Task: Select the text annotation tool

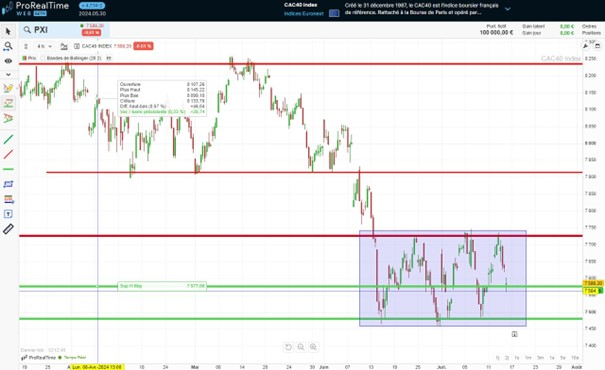Action: coord(8,214)
